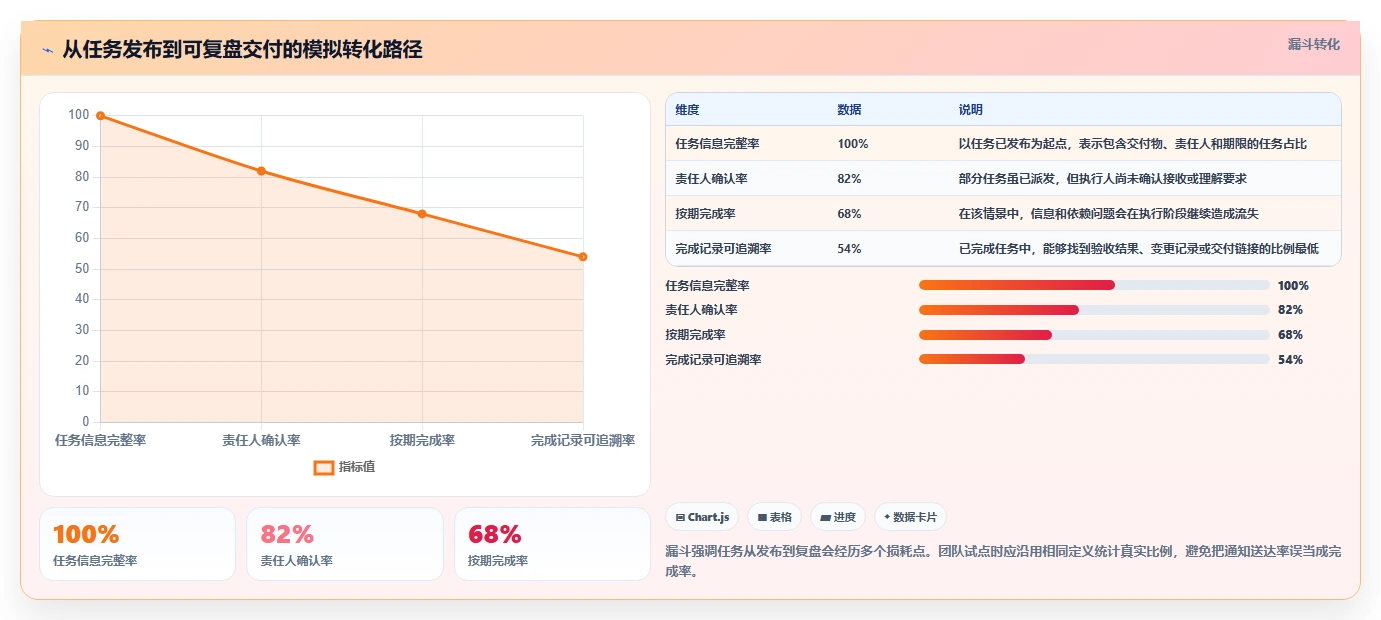Click x-axis label 任务信息完整率 under the chart

100,440
